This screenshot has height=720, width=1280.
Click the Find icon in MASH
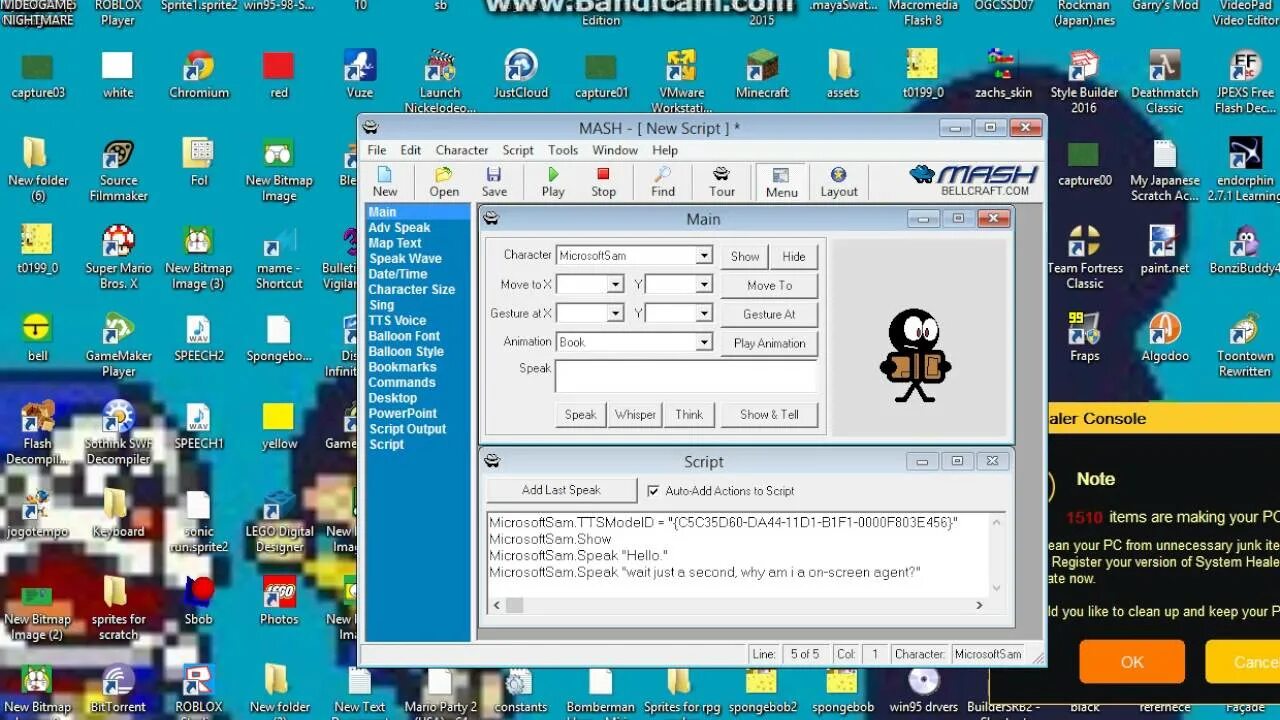tap(661, 181)
